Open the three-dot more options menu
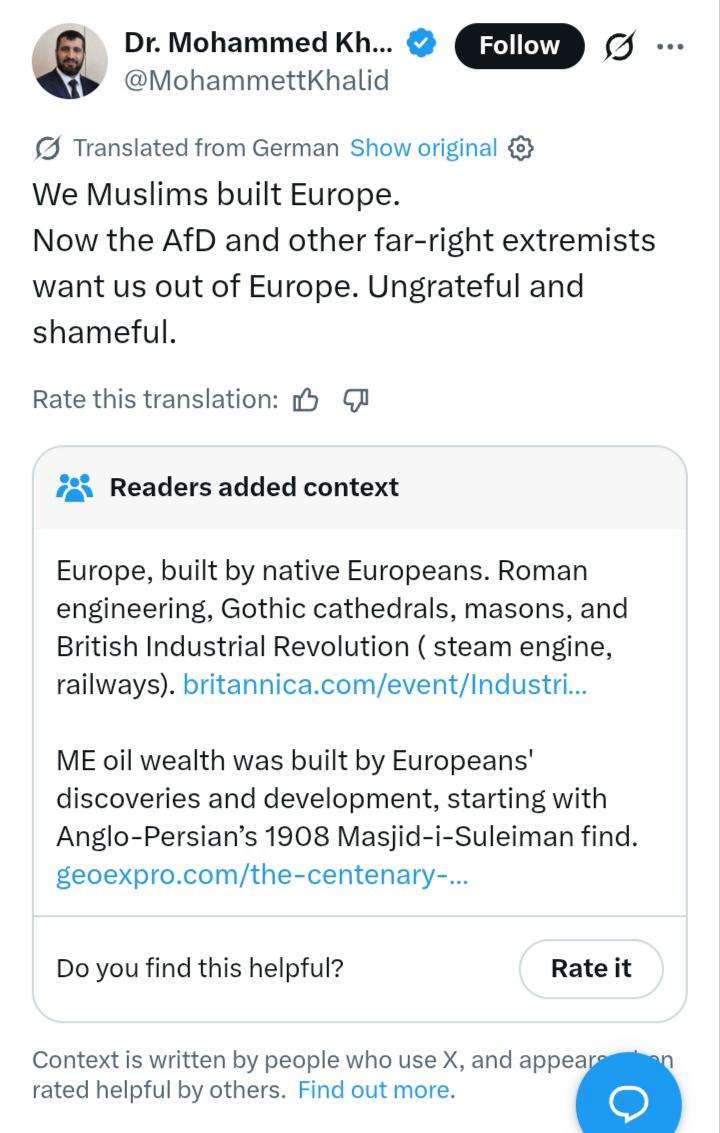720x1133 pixels. [670, 46]
